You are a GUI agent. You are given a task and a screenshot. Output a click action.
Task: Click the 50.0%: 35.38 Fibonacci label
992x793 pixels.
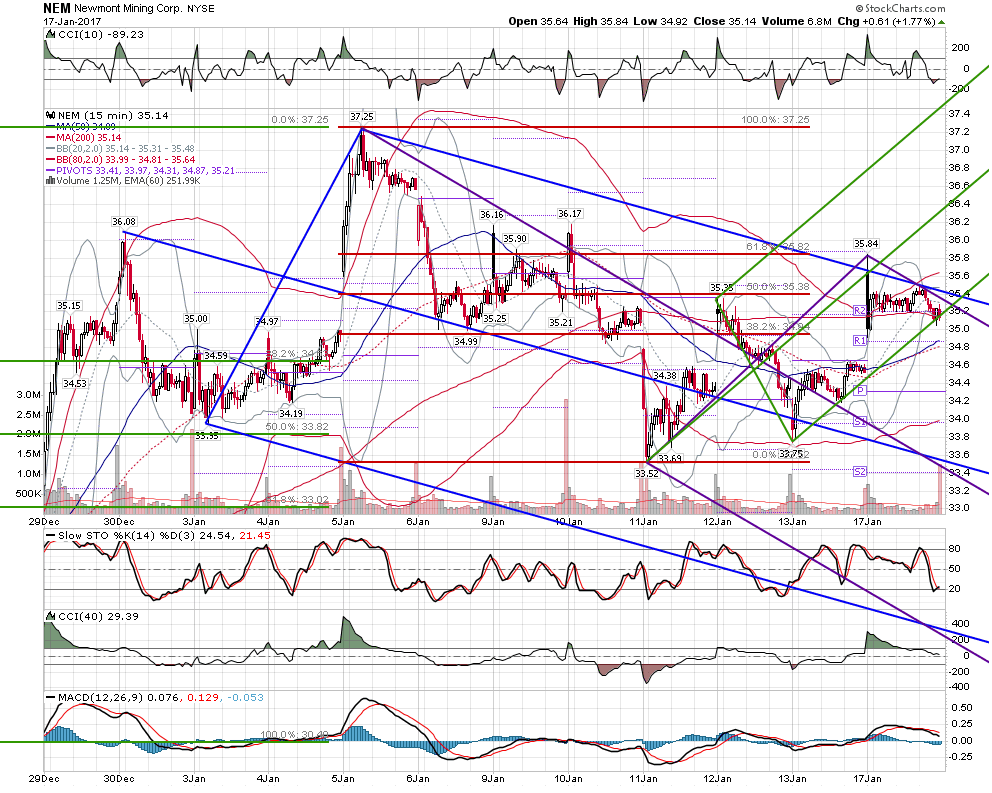778,287
